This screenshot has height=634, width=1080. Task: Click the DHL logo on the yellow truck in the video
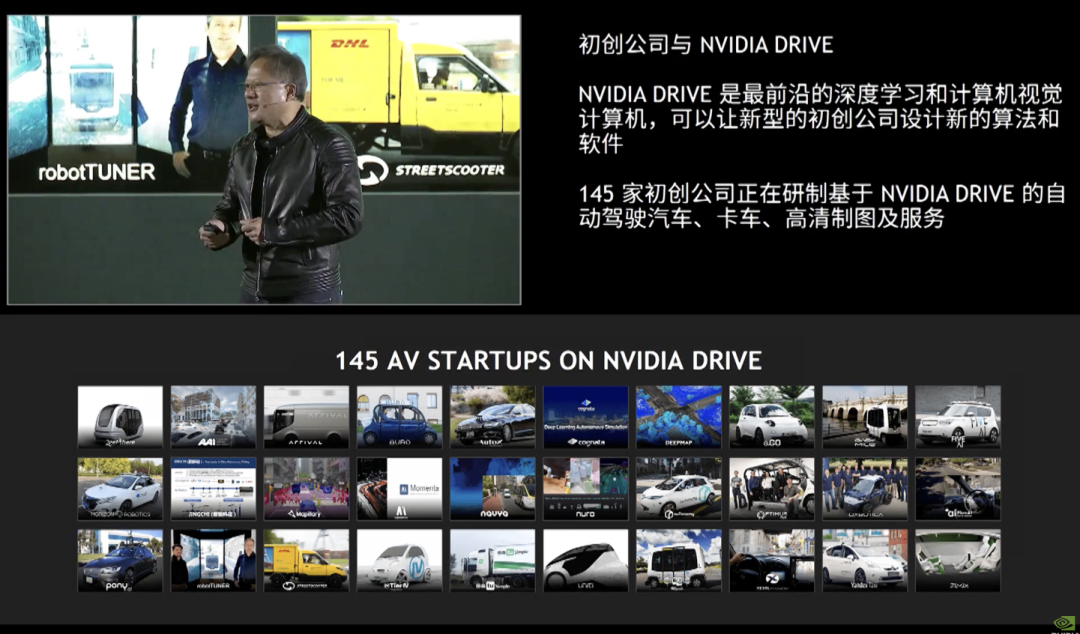pos(350,43)
